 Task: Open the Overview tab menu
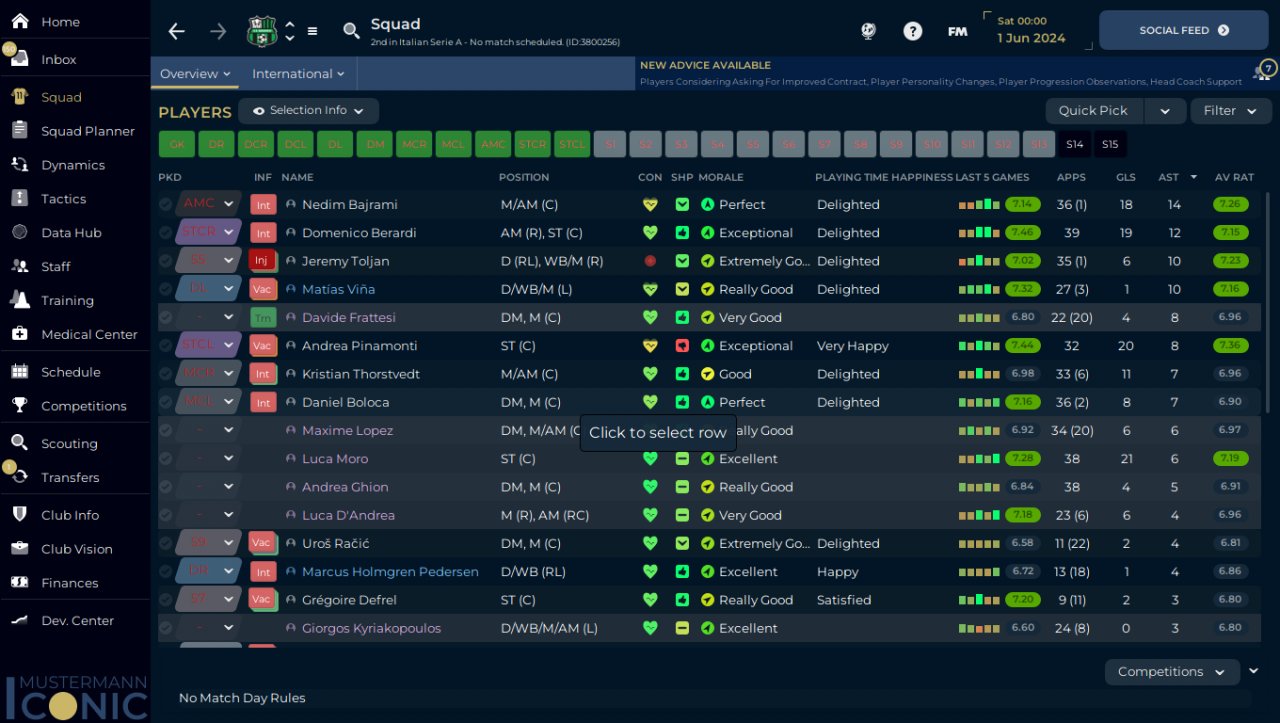coord(195,74)
